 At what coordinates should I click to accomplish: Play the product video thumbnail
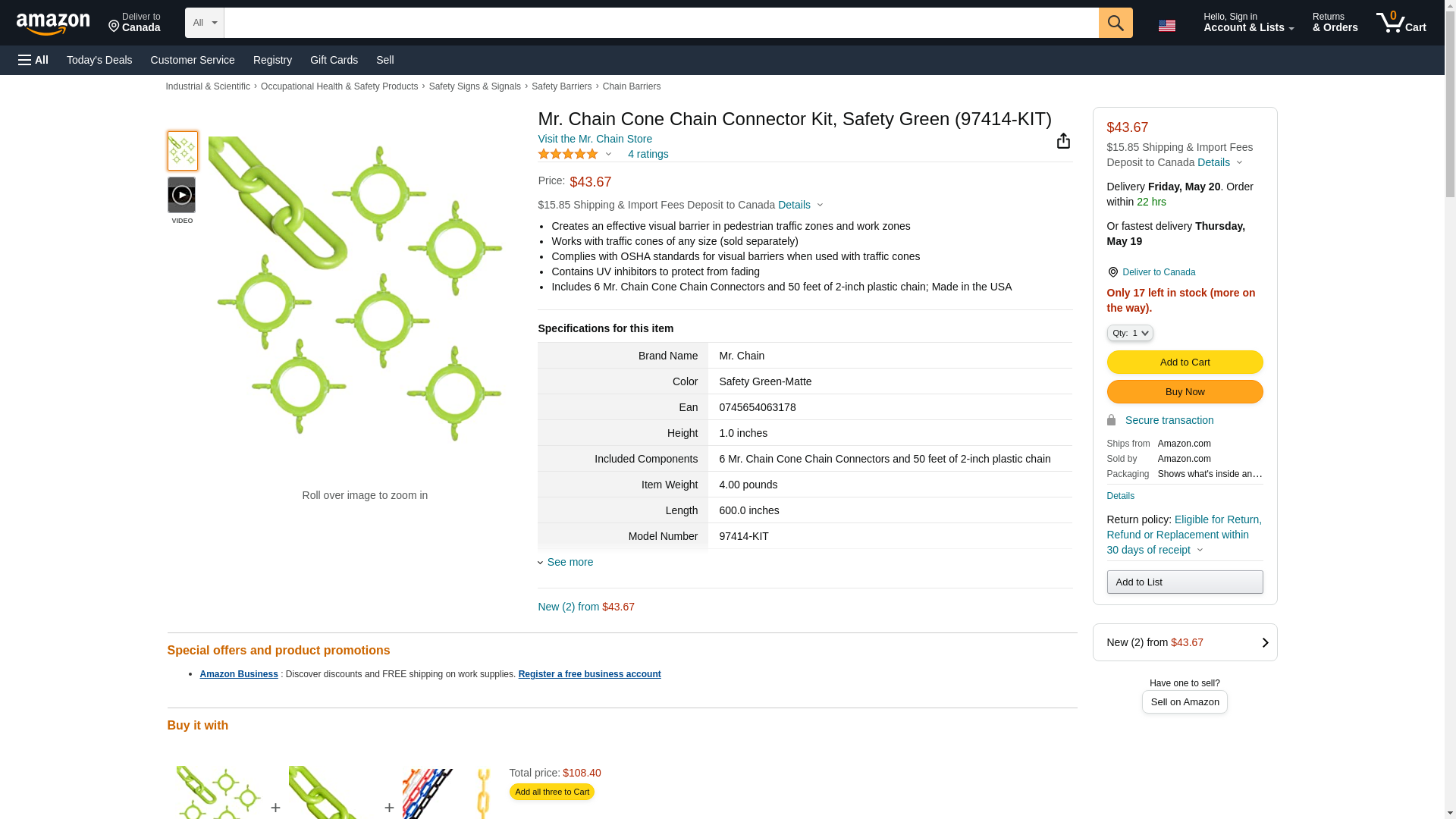(x=181, y=196)
